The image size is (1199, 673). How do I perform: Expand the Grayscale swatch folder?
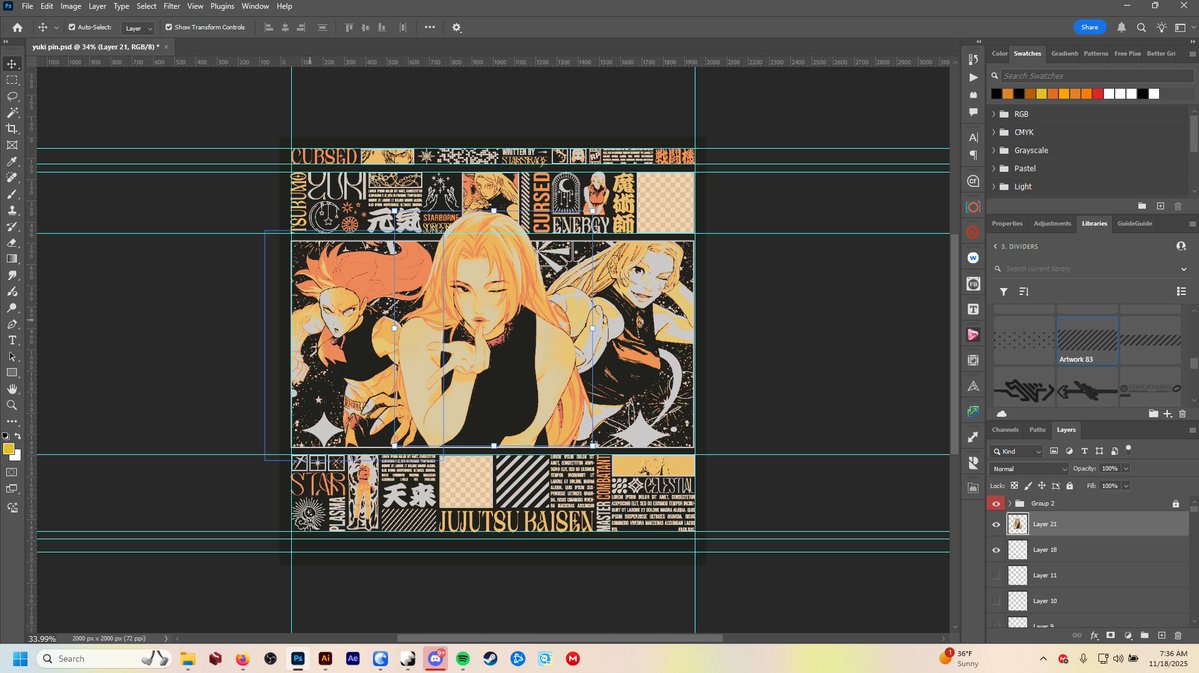[x=993, y=151]
